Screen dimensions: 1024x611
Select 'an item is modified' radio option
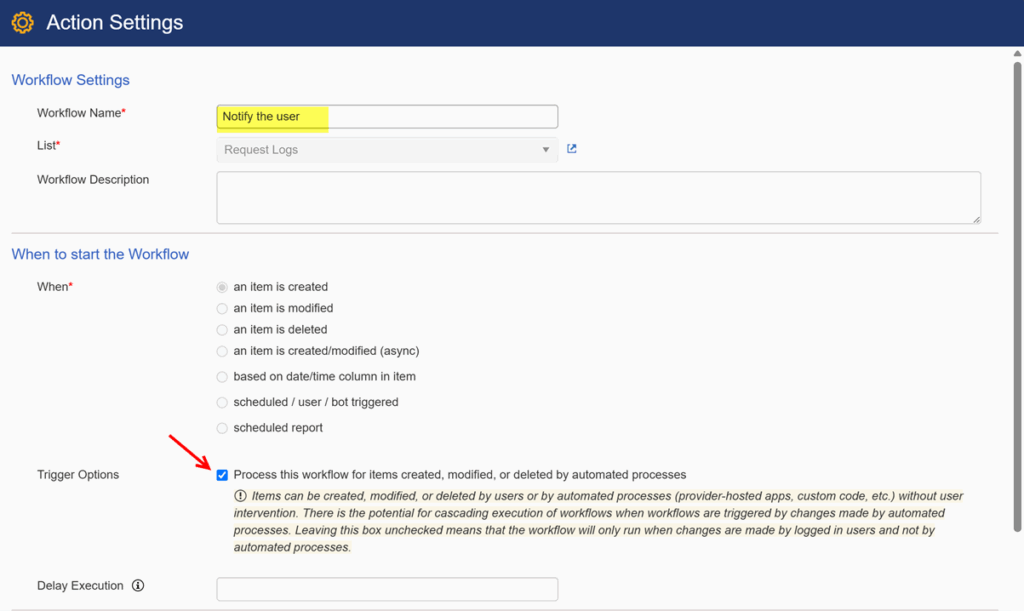pyautogui.click(x=222, y=309)
